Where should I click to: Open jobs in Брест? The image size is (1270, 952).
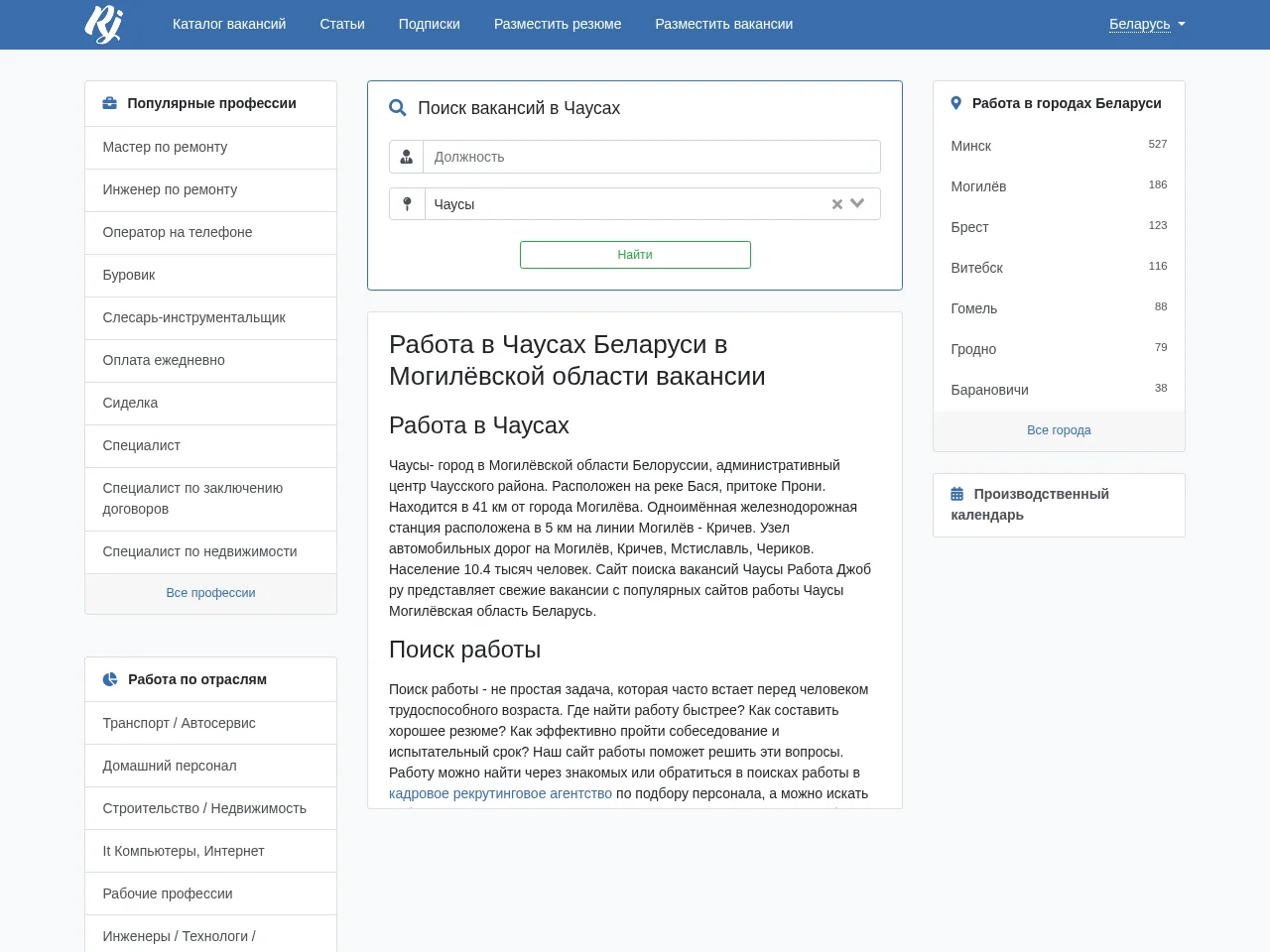969,227
